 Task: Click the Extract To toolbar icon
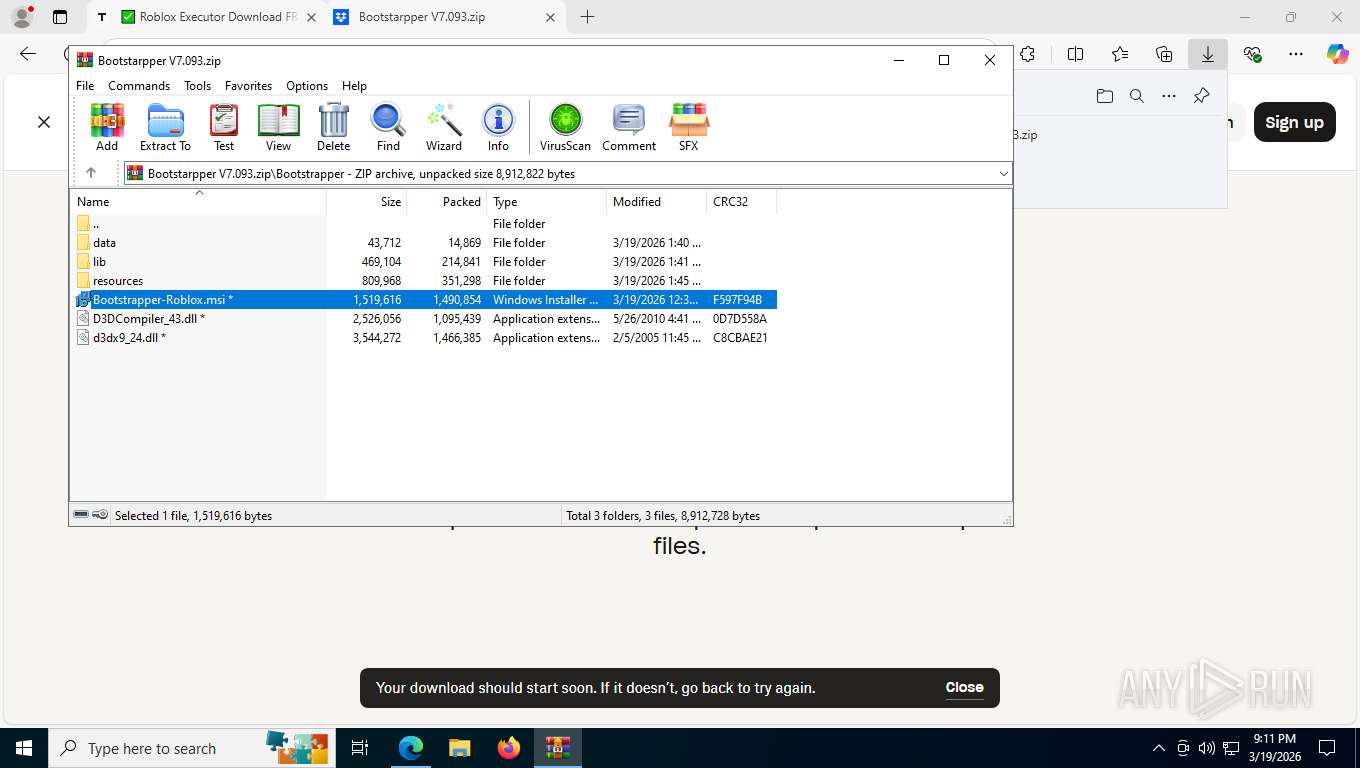[x=165, y=127]
